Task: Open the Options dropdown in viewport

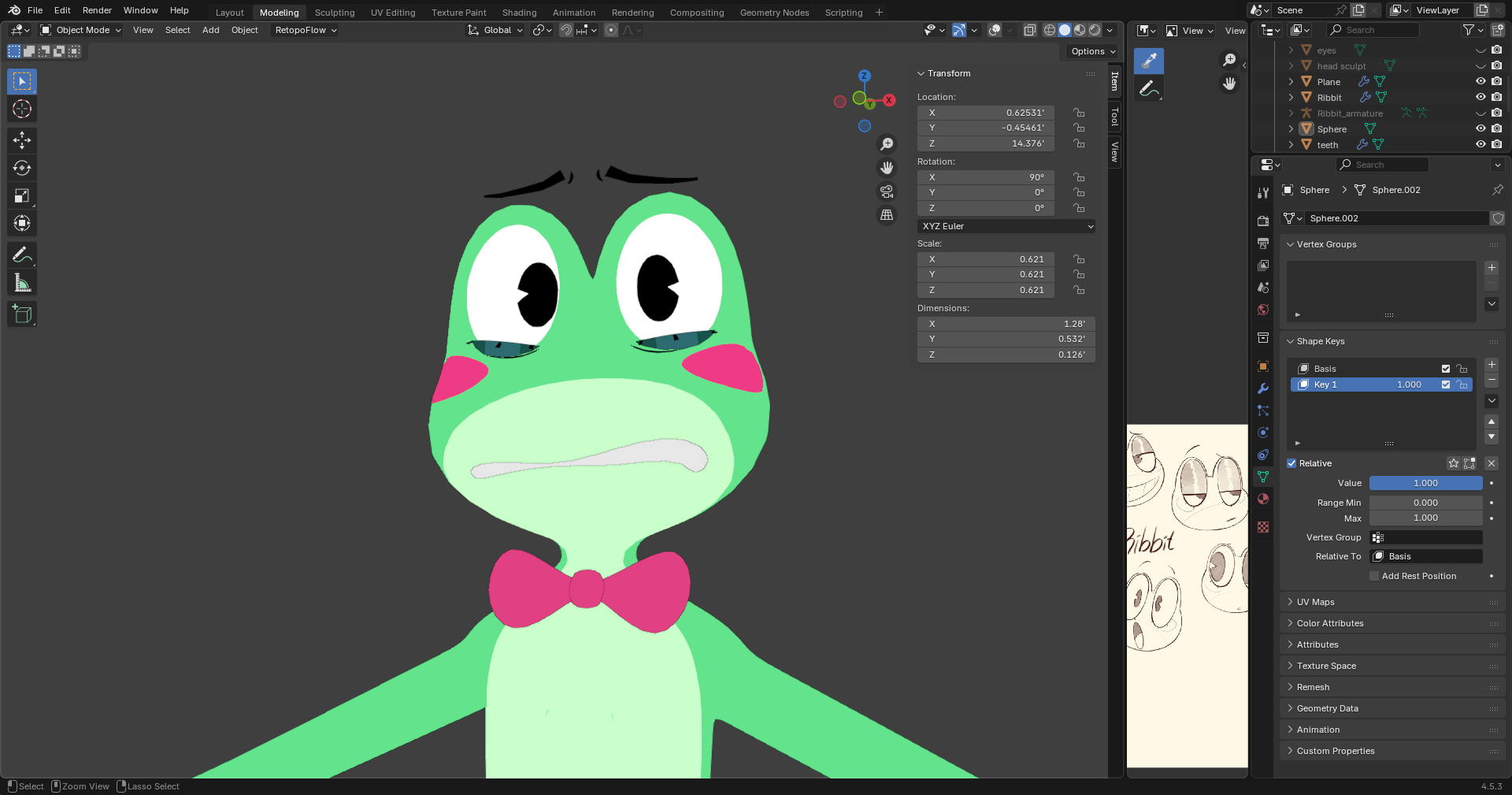Action: [1093, 51]
